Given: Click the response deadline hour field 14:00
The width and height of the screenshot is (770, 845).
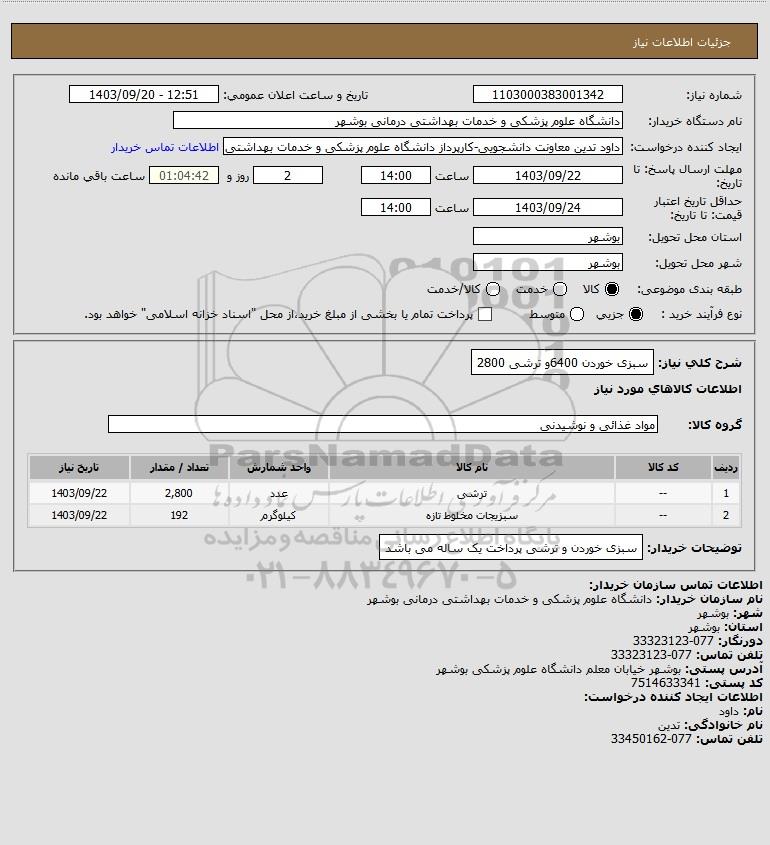Looking at the screenshot, I should click(396, 175).
